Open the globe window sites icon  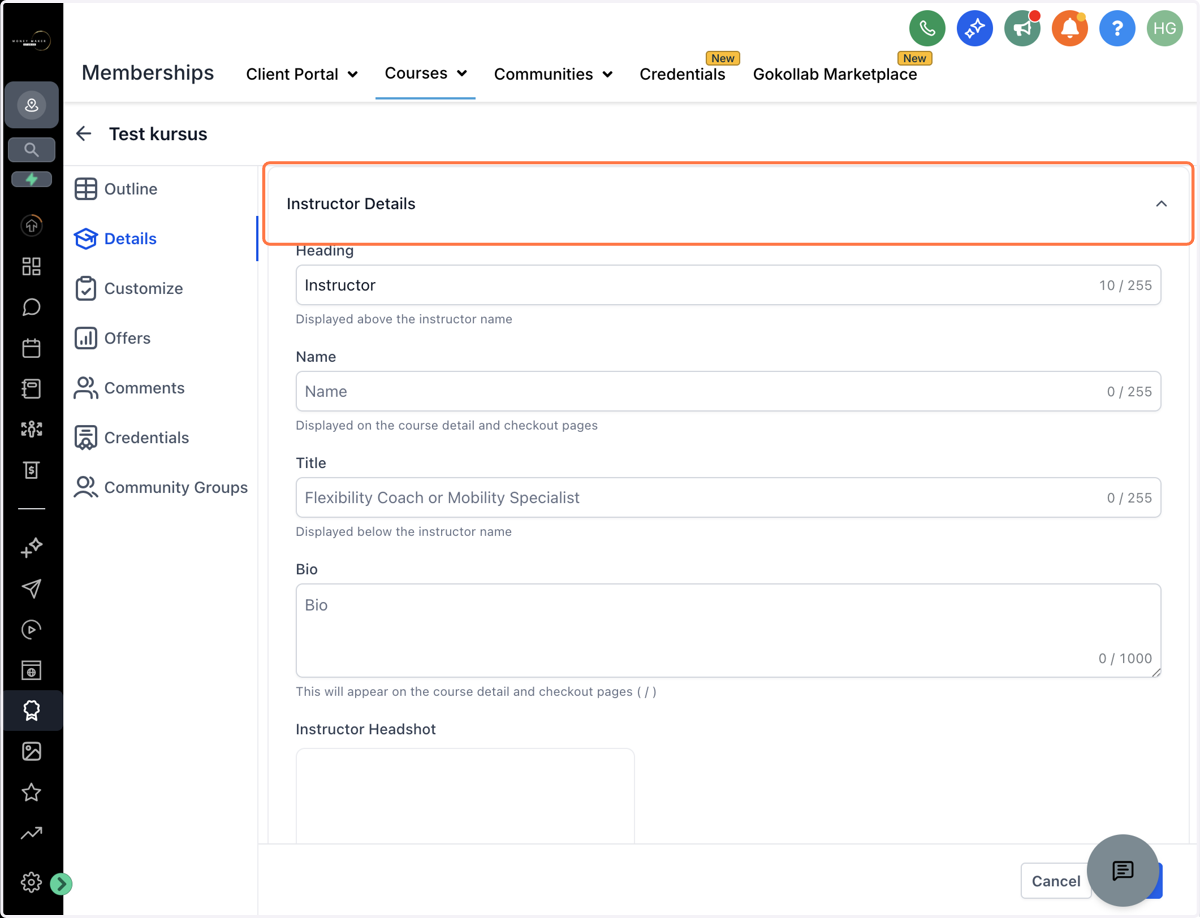point(32,670)
